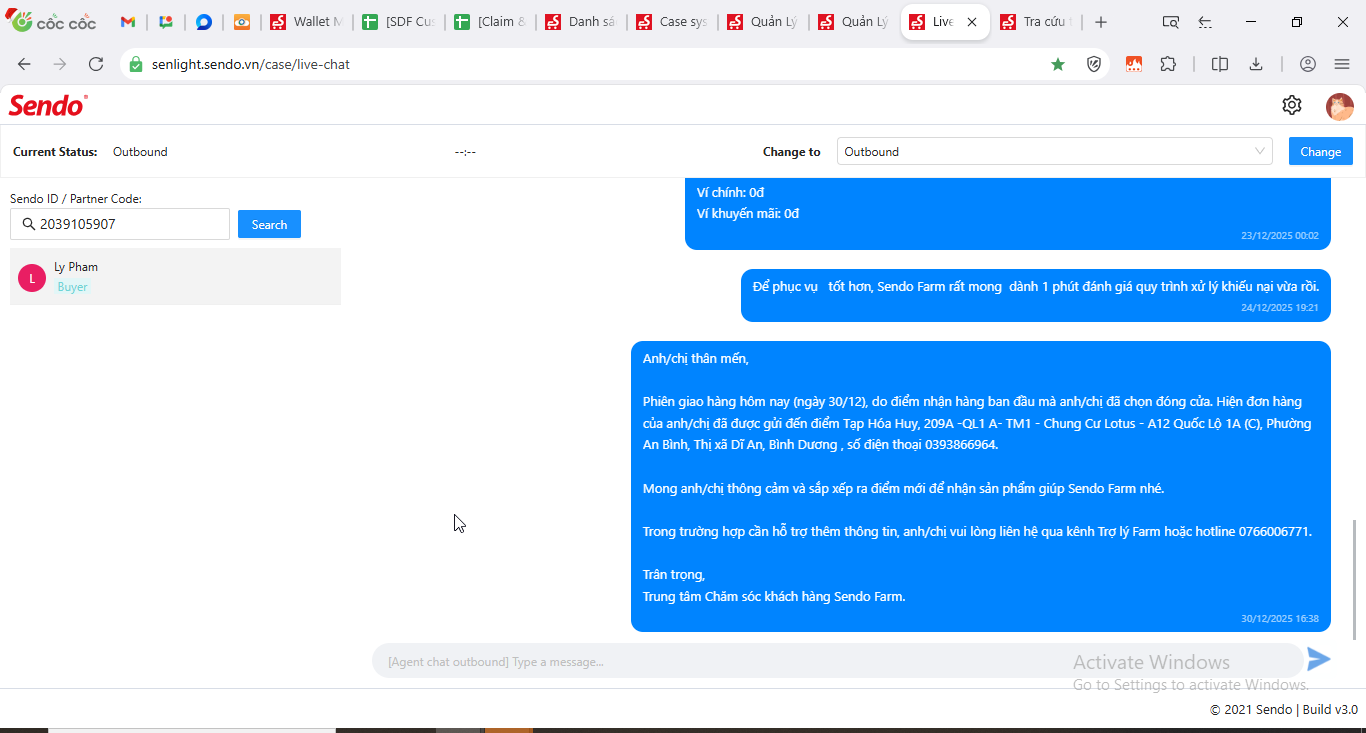
Task: Click the blue Search button
Action: pyautogui.click(x=269, y=224)
